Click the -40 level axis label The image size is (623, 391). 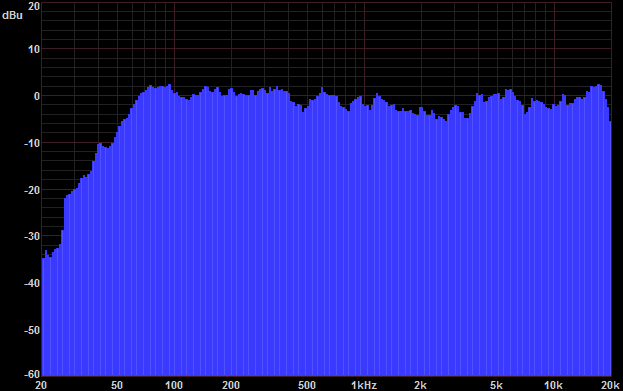[32, 283]
